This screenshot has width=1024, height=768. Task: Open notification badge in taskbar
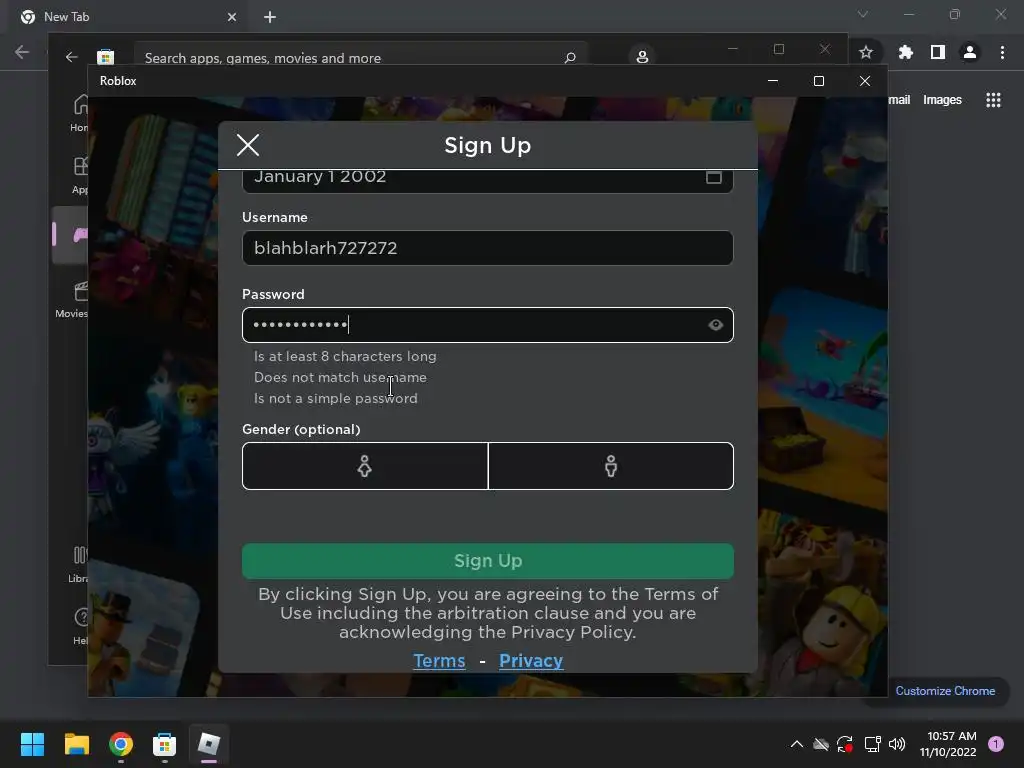click(996, 744)
